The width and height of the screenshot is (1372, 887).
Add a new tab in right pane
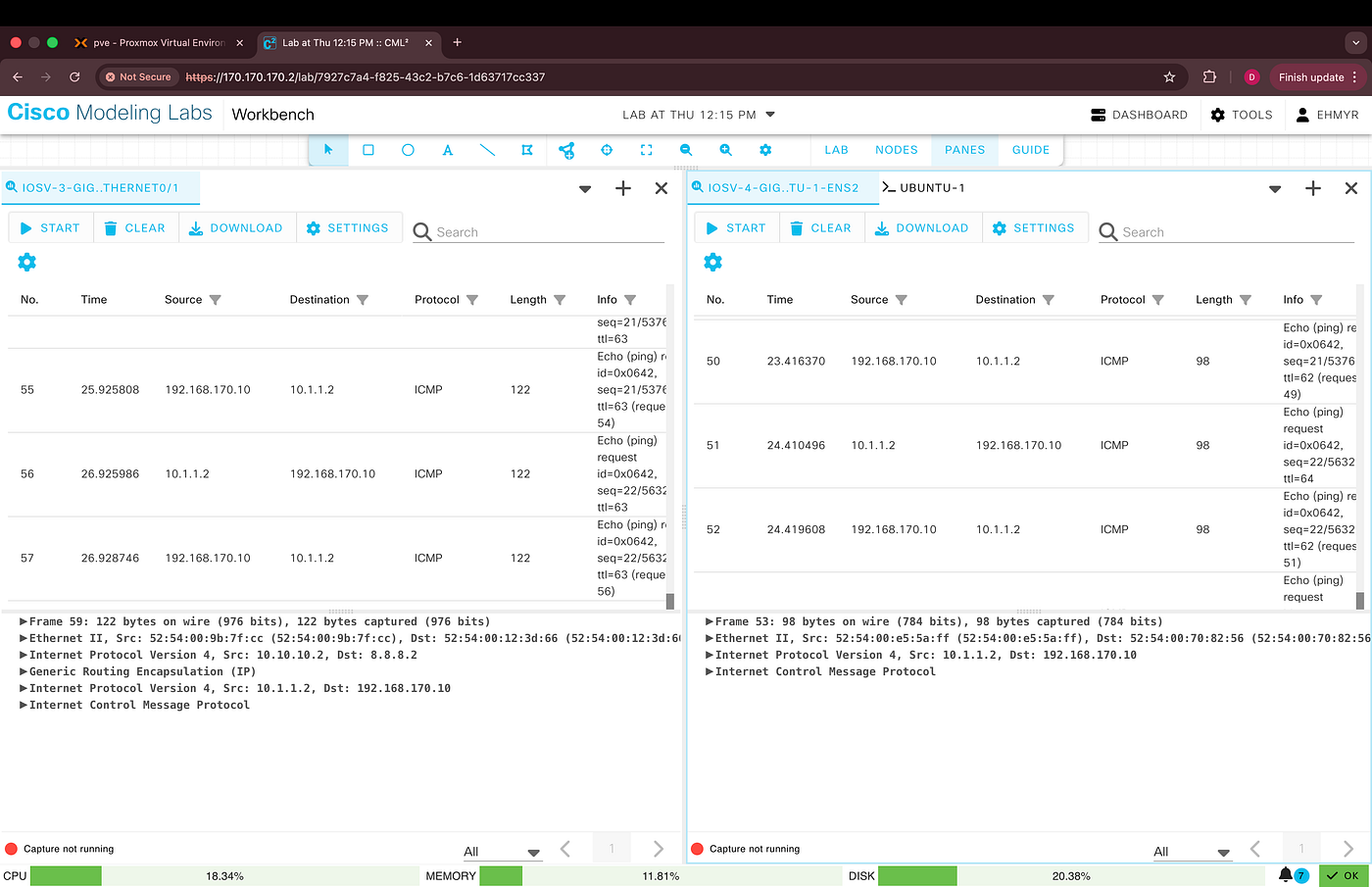coord(1313,188)
